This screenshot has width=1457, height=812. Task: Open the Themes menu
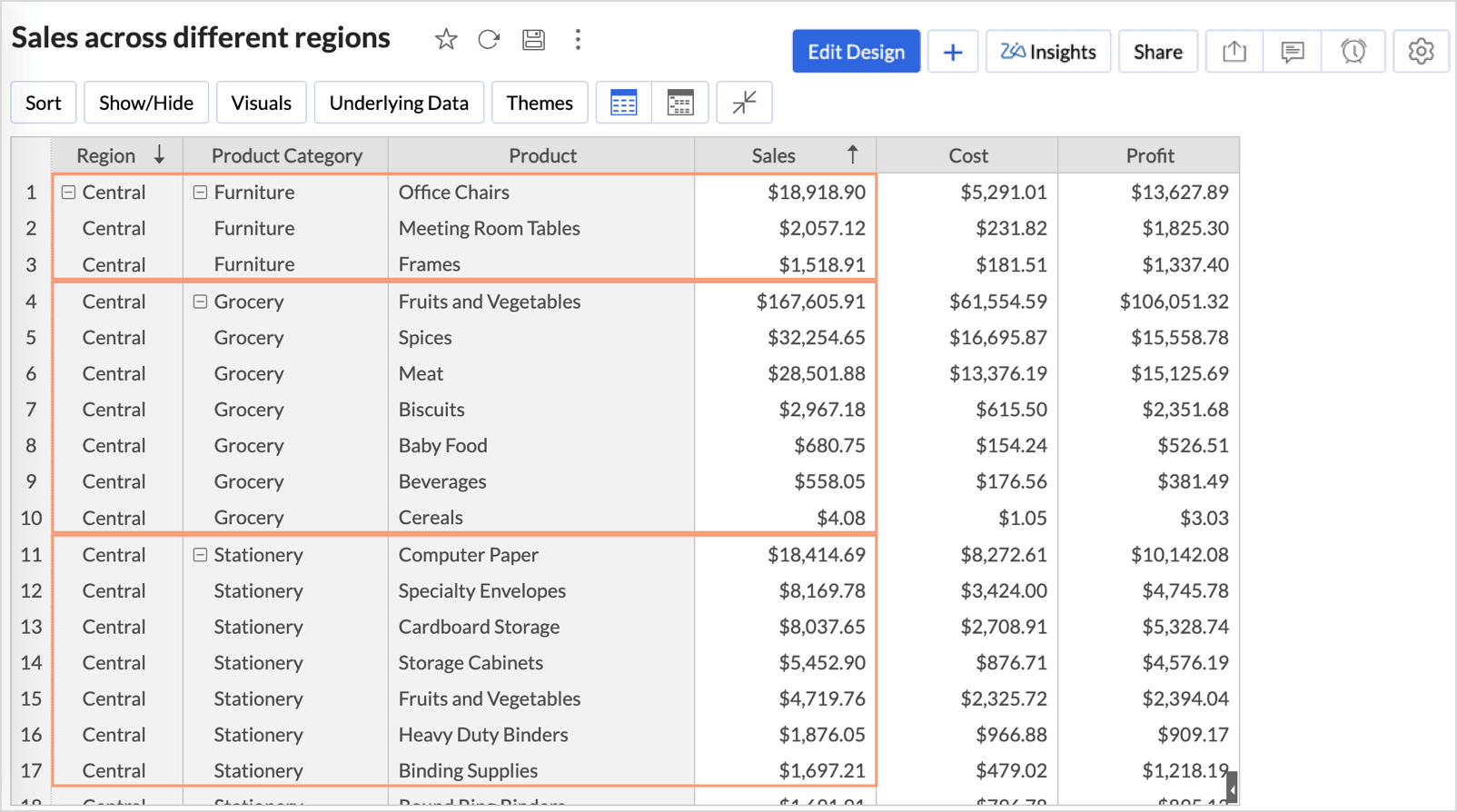[x=539, y=103]
